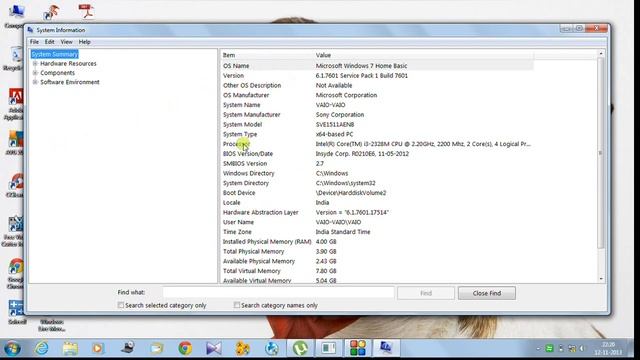Expand the Components tree node
This screenshot has height=360, width=640.
coord(35,73)
